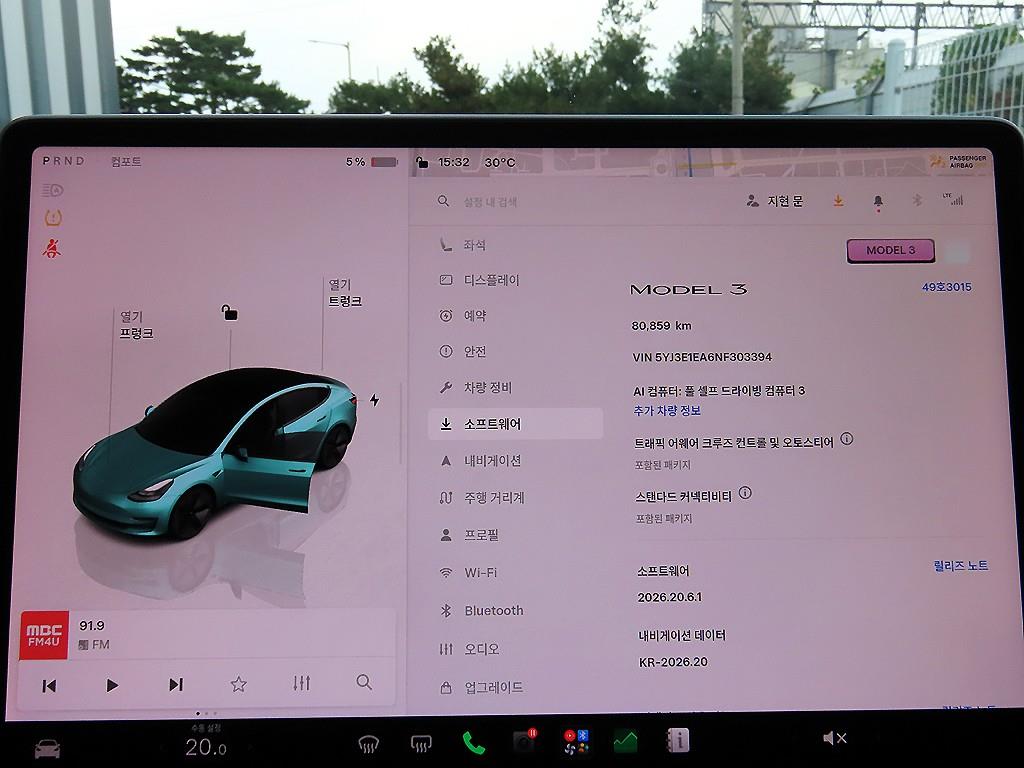Show info for 스탠다드 커넥티비티
Viewport: 1024px width, 768px height.
click(x=745, y=493)
